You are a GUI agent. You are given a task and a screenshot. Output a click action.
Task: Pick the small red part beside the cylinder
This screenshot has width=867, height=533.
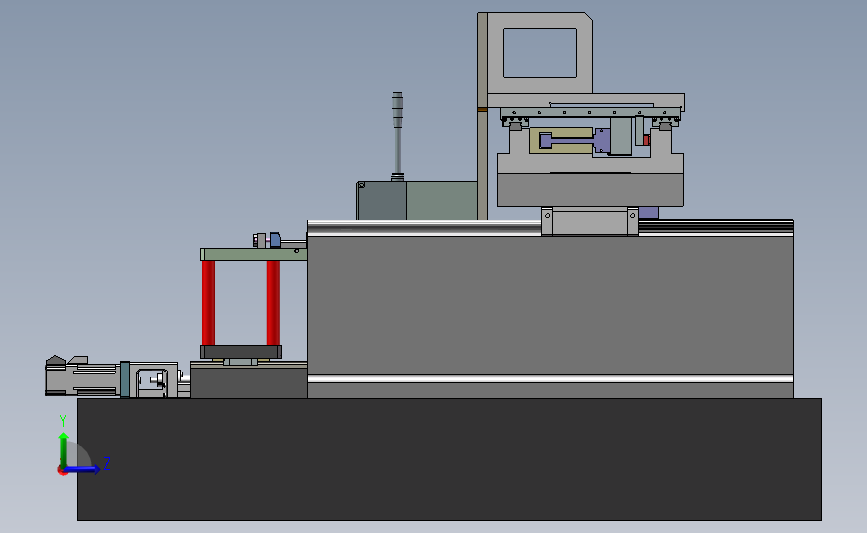click(x=646, y=140)
